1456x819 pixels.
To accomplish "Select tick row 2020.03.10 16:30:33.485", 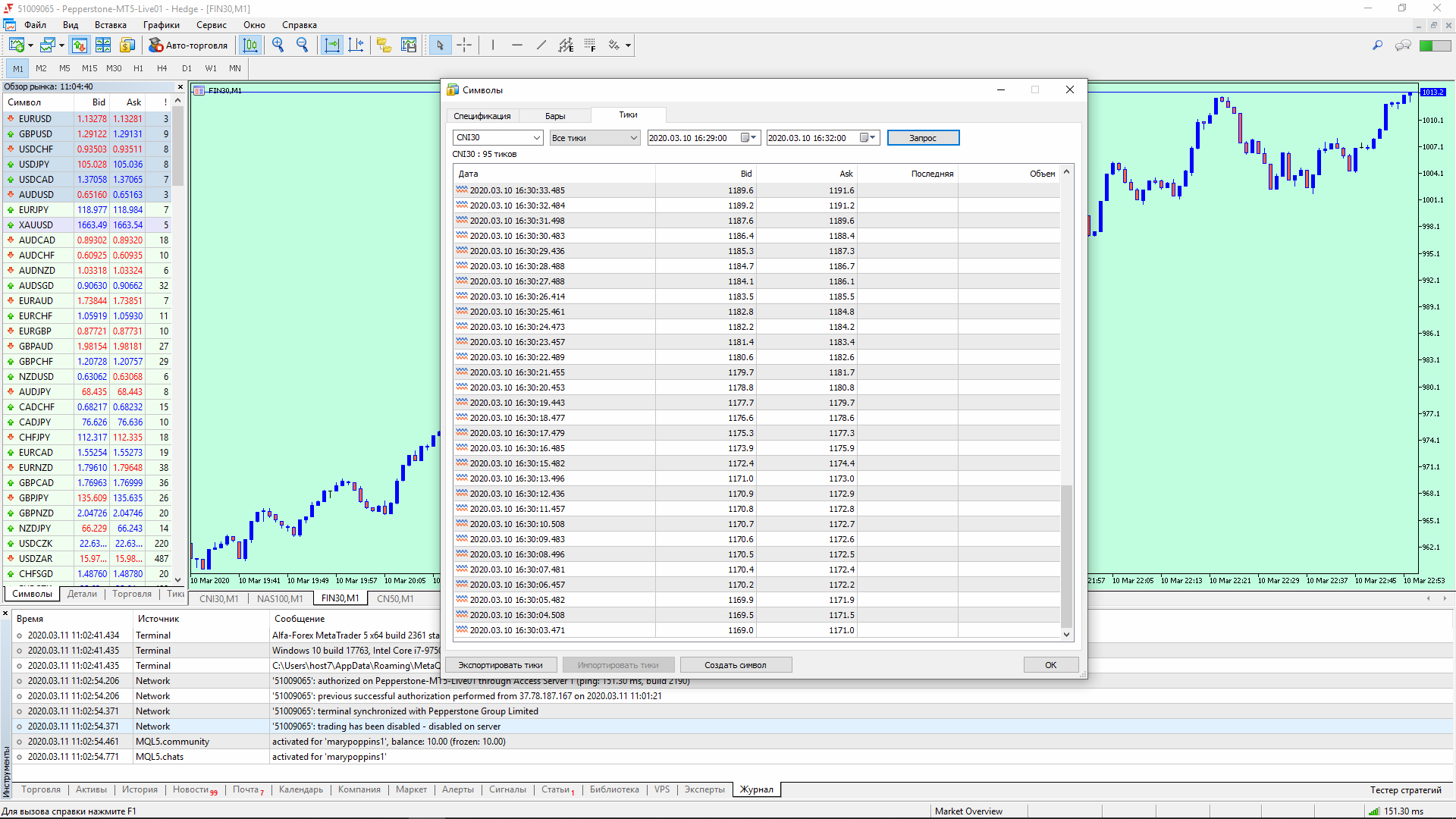I will (x=756, y=190).
